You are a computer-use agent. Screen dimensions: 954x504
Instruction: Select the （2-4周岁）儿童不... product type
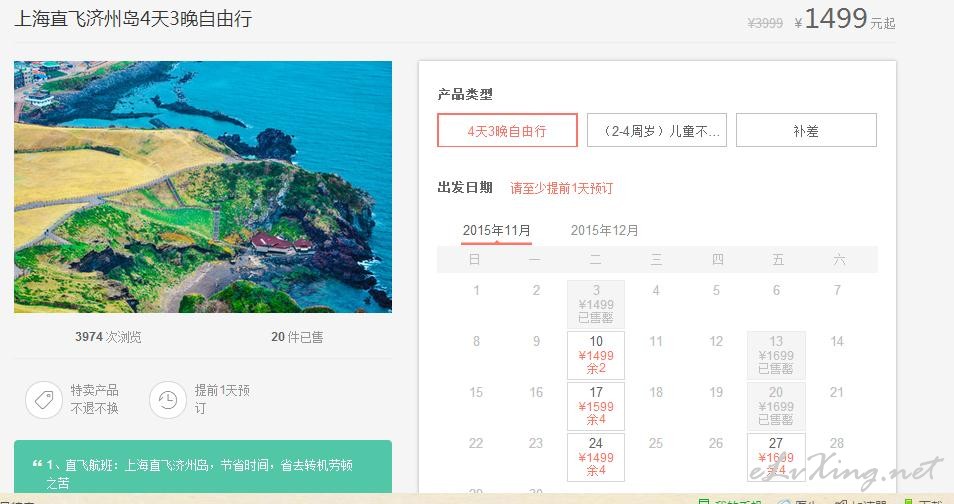click(x=656, y=130)
